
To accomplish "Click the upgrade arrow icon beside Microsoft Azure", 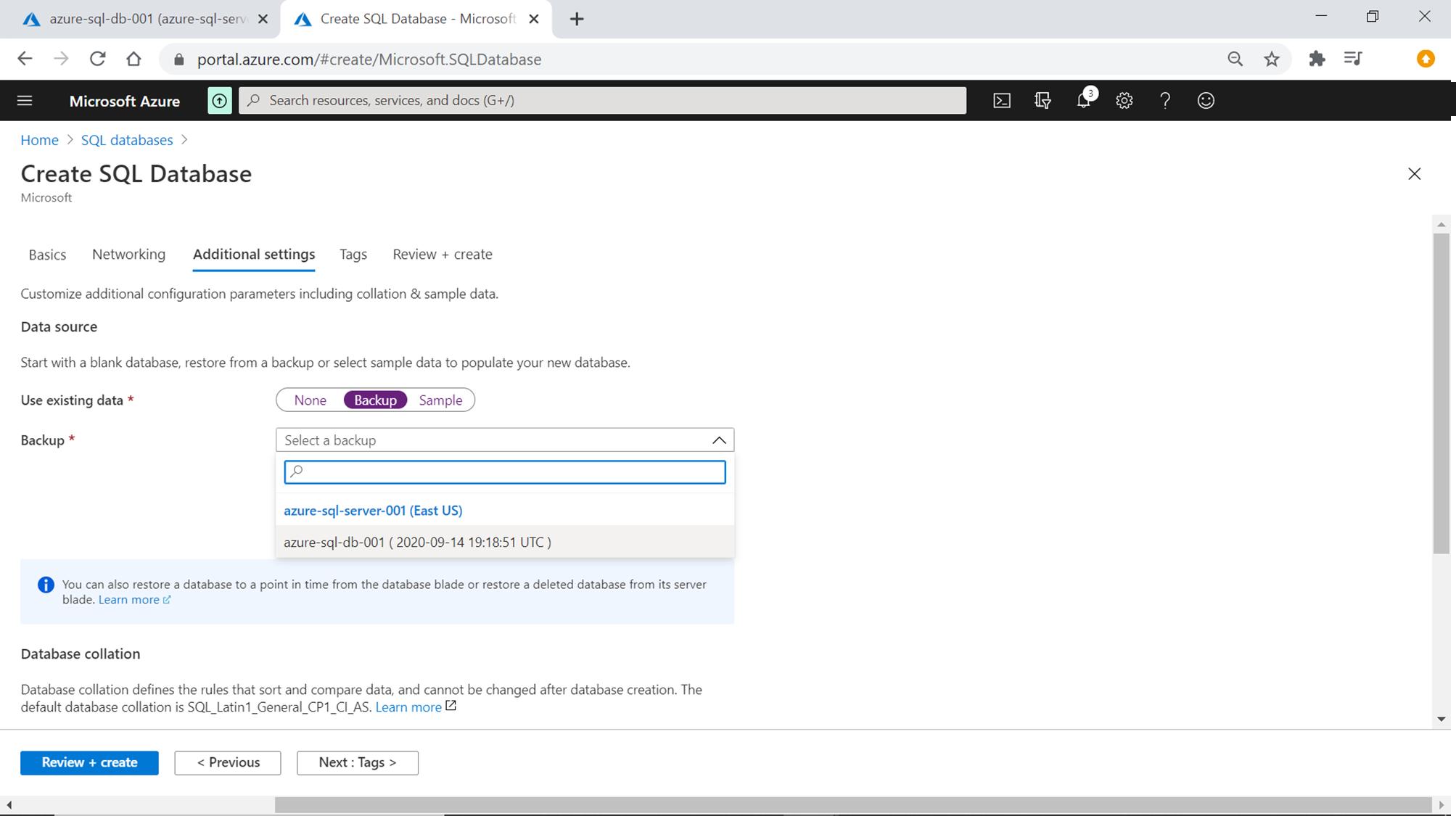I will tap(219, 101).
